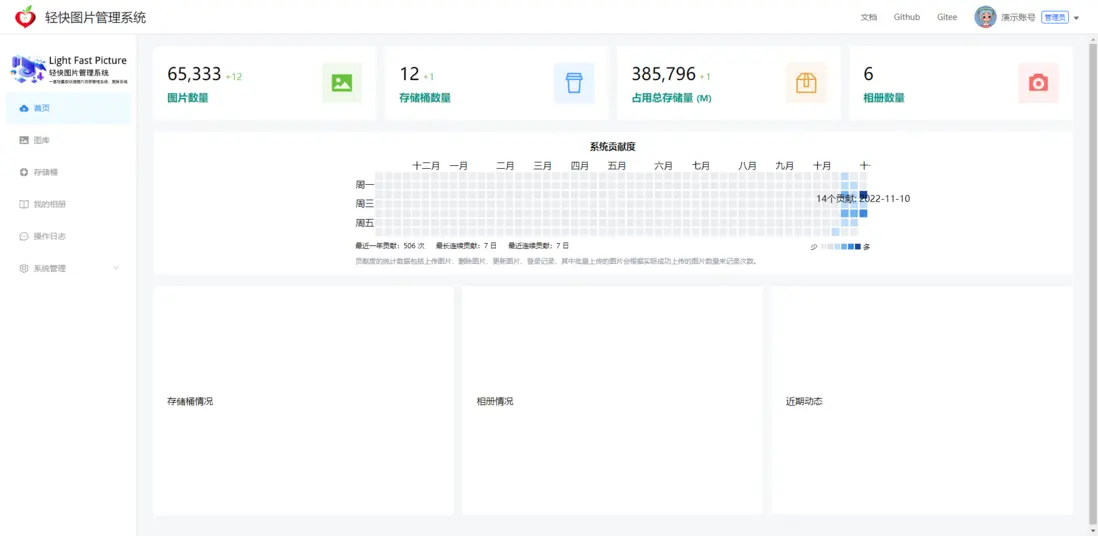Viewport: 1098px width, 536px height.
Task: Open the Github link in header
Action: pyautogui.click(x=907, y=18)
